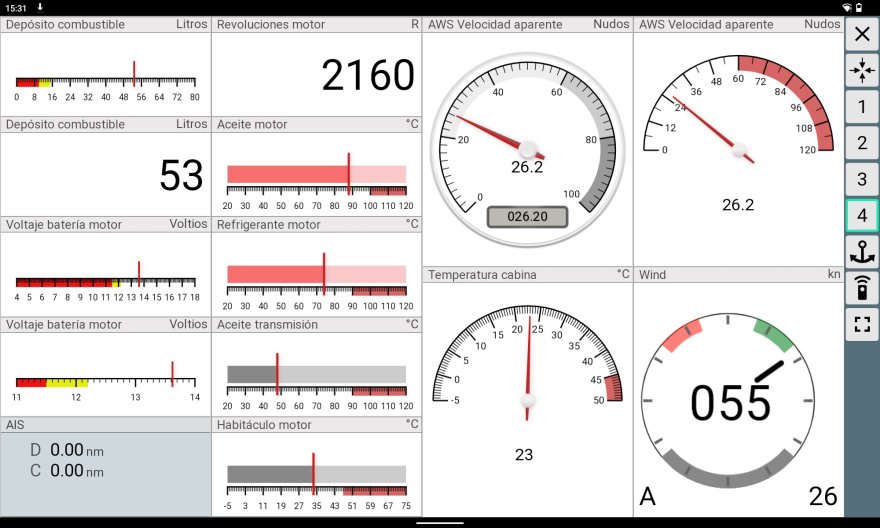This screenshot has width=880, height=528.
Task: Click the red-sector AWS gauge on right
Action: (738, 130)
